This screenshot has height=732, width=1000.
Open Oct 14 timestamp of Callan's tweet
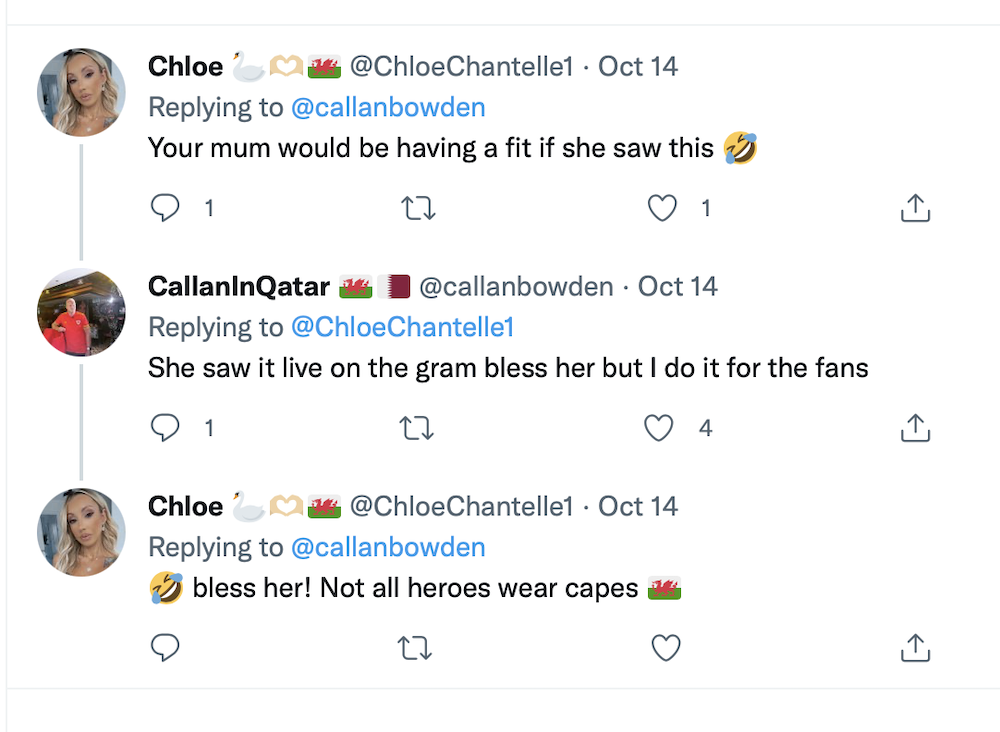point(678,287)
